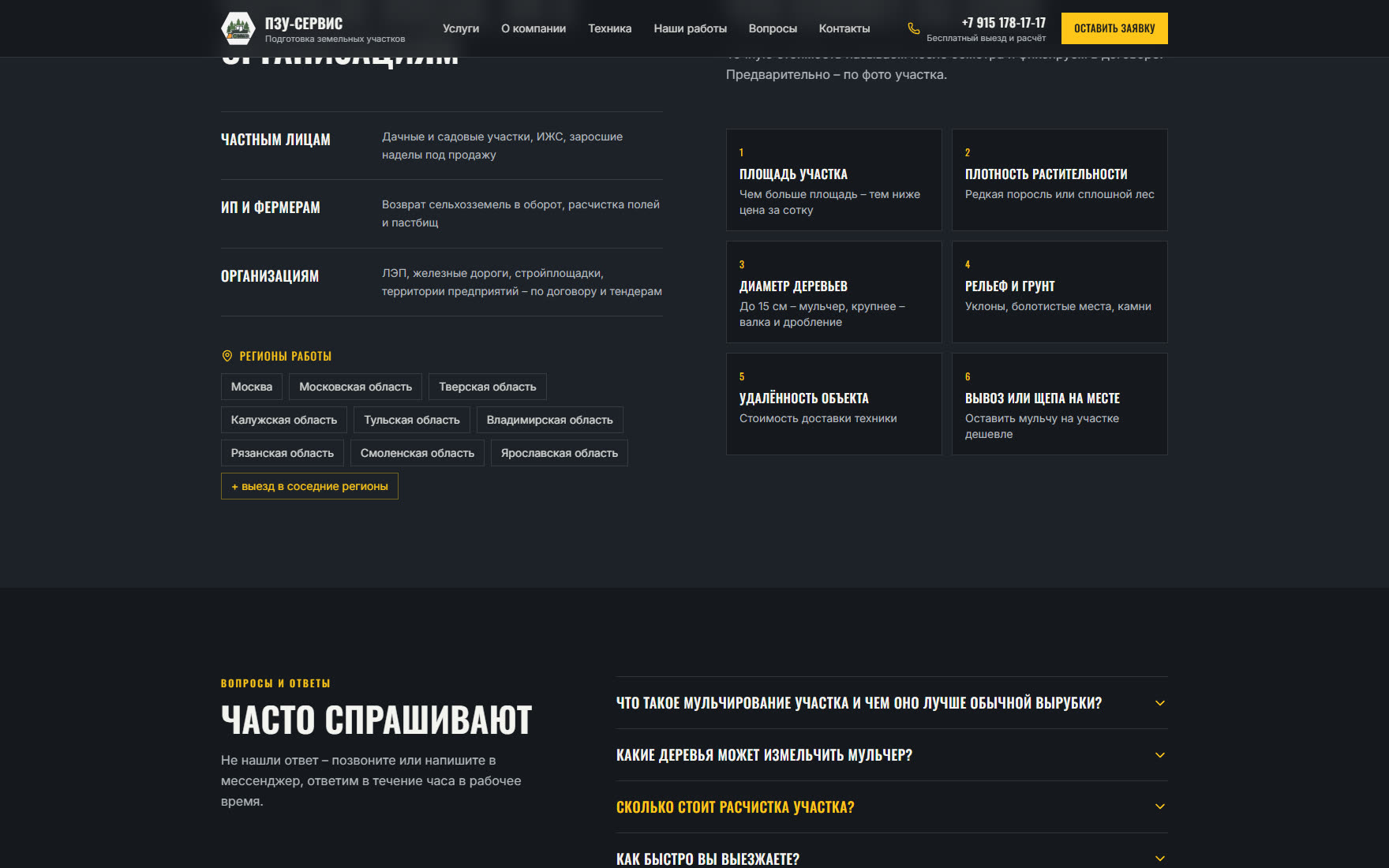This screenshot has height=868, width=1389.
Task: Click the Тульская область tag
Action: (x=412, y=420)
